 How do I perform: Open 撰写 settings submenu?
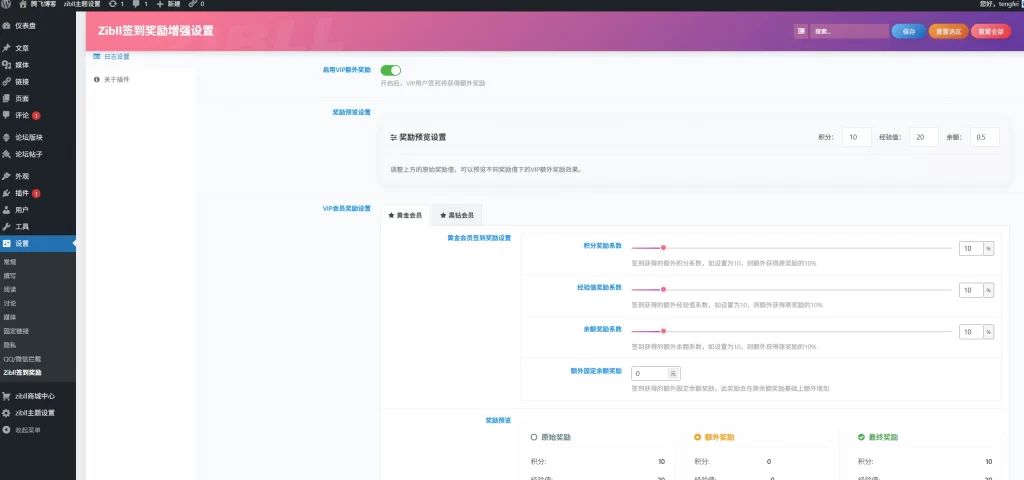(10, 276)
